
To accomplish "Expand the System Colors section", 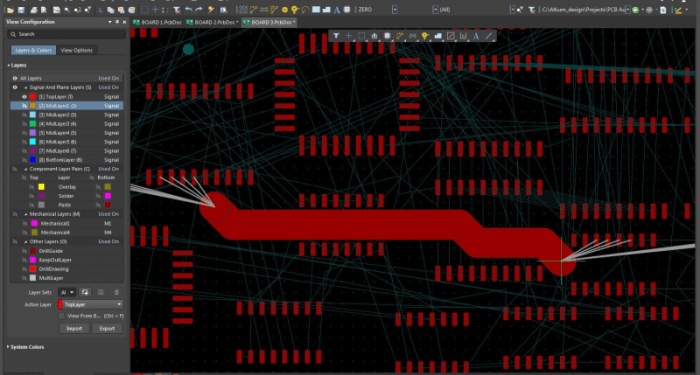I will (x=8, y=347).
